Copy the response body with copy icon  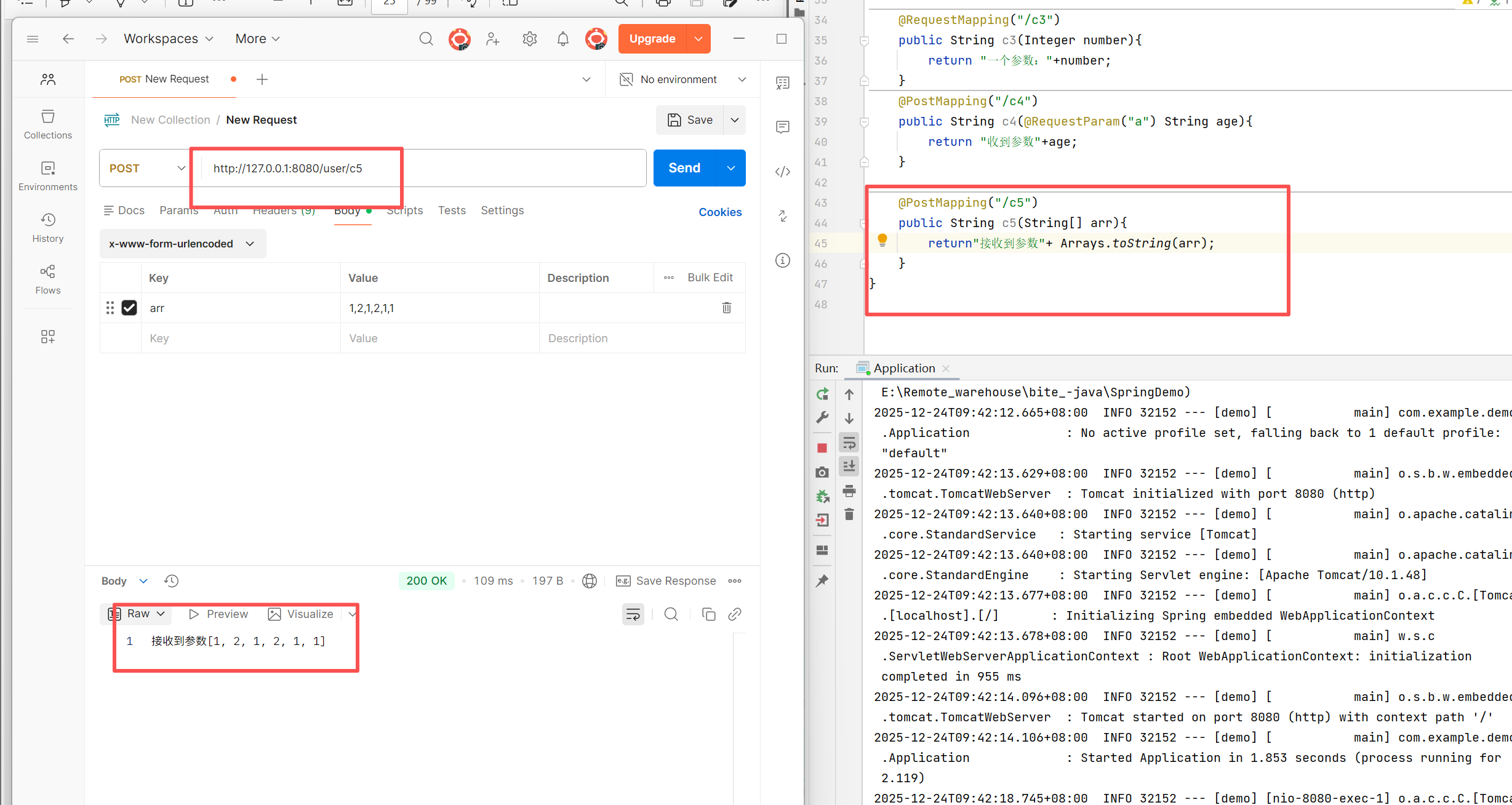tap(708, 614)
